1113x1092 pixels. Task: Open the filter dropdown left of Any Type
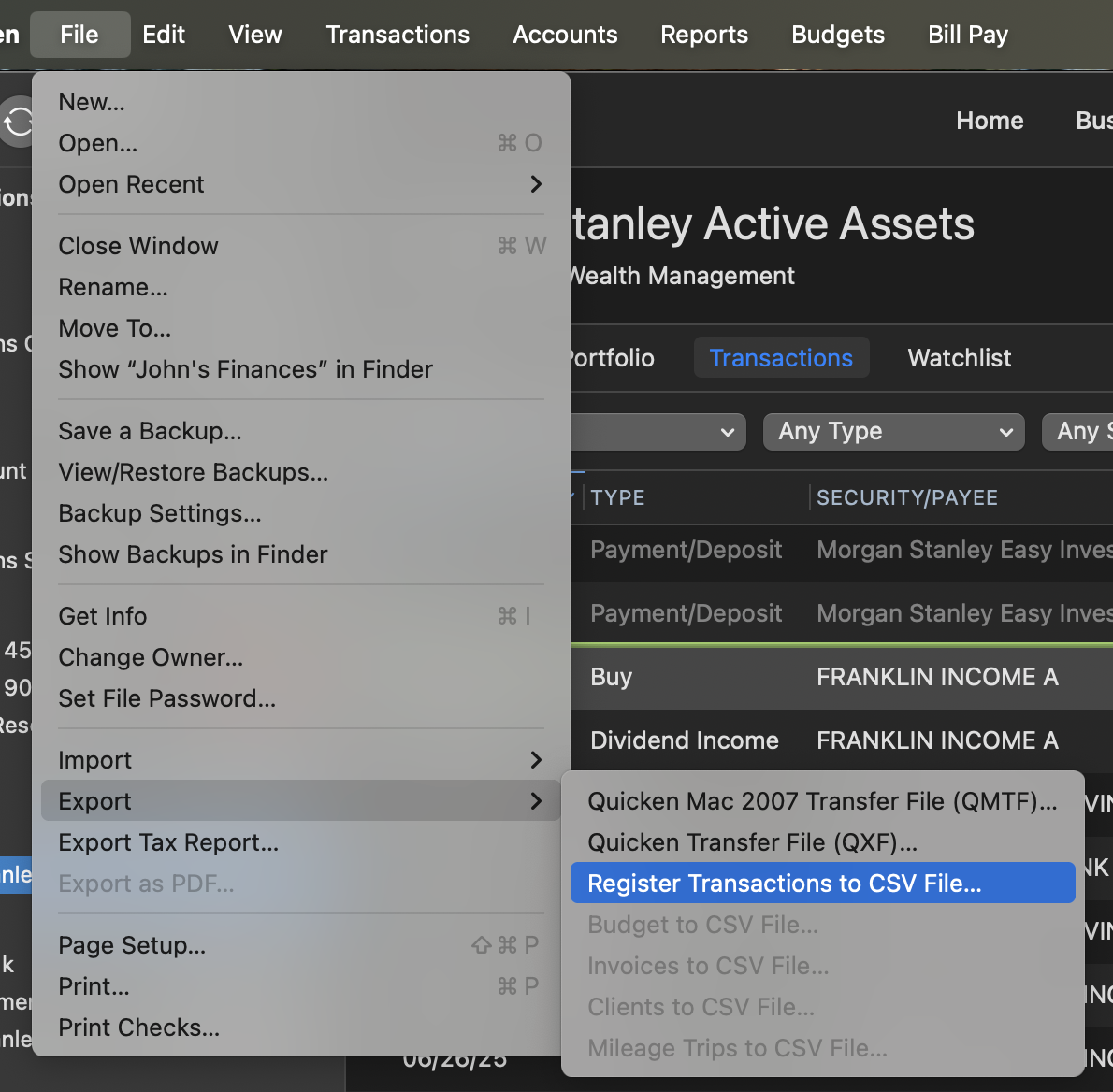point(658,431)
